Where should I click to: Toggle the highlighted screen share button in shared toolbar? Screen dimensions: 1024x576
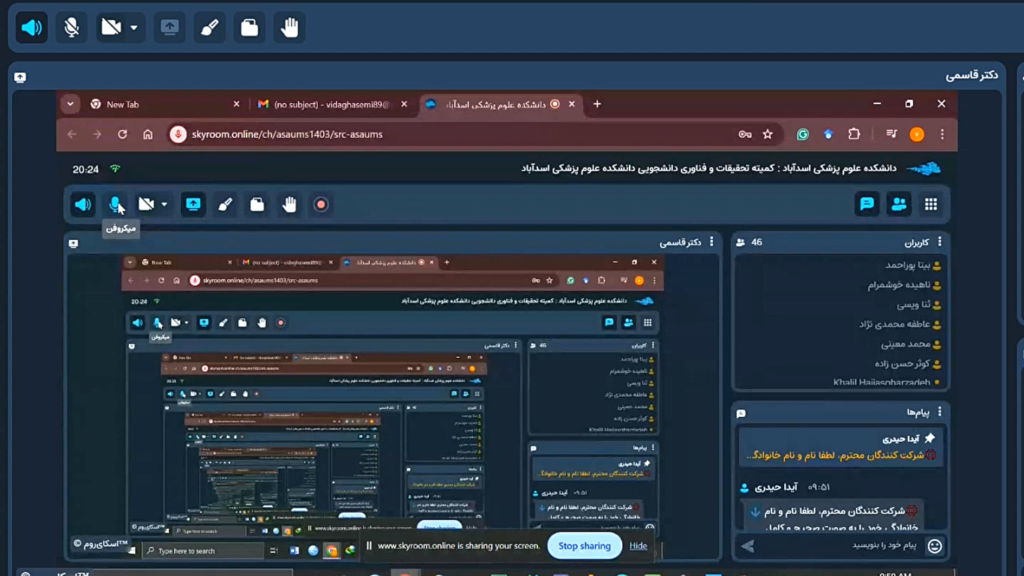[193, 204]
